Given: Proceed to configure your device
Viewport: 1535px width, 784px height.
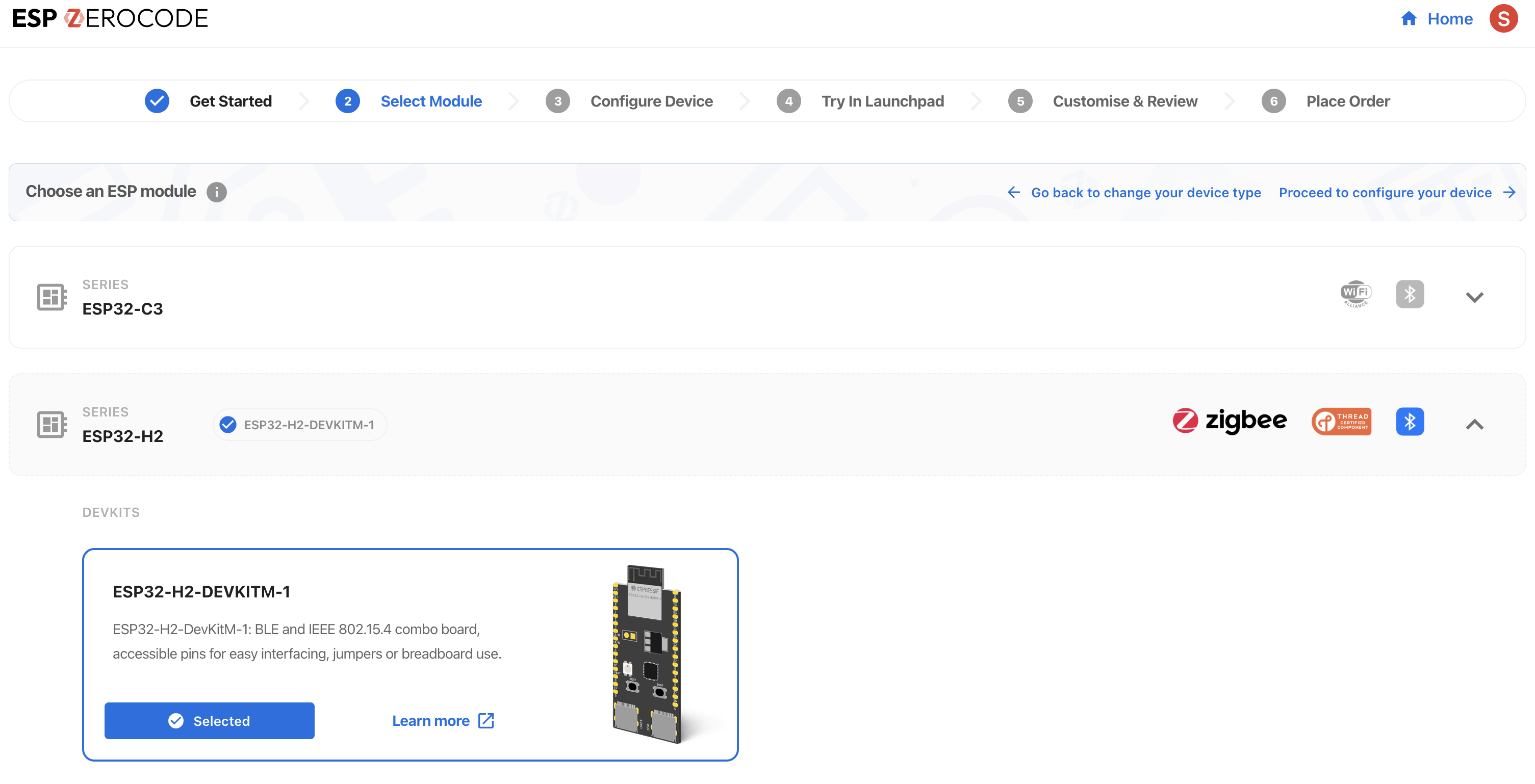Looking at the screenshot, I should pos(1385,192).
